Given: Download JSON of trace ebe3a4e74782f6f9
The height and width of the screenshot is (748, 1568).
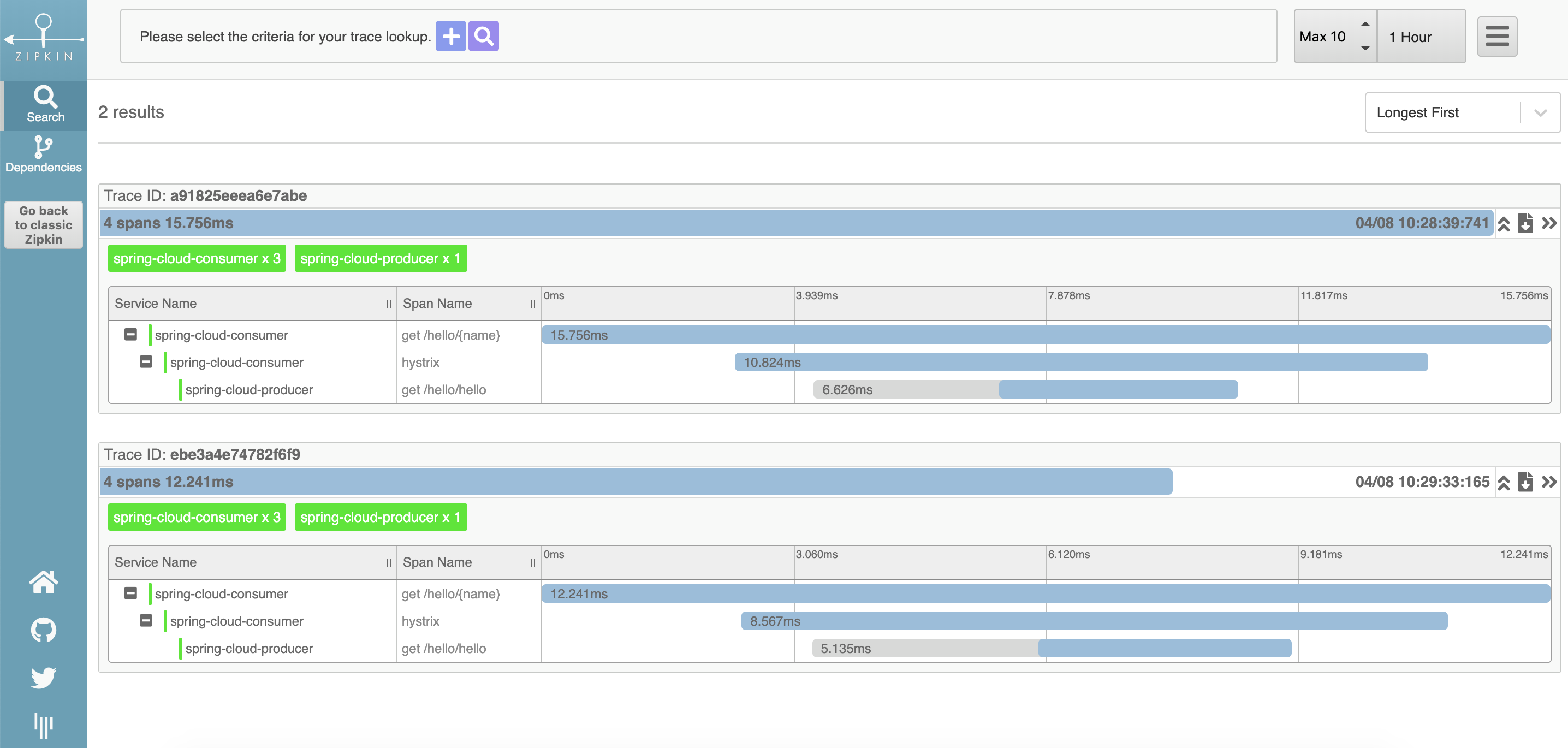Looking at the screenshot, I should pos(1525,482).
